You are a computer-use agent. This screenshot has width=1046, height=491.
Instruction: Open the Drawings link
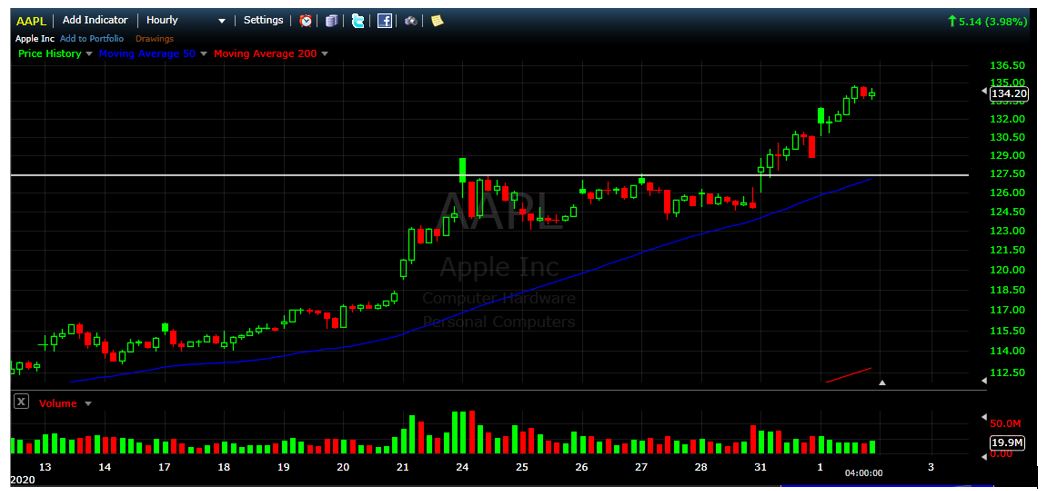click(x=154, y=39)
